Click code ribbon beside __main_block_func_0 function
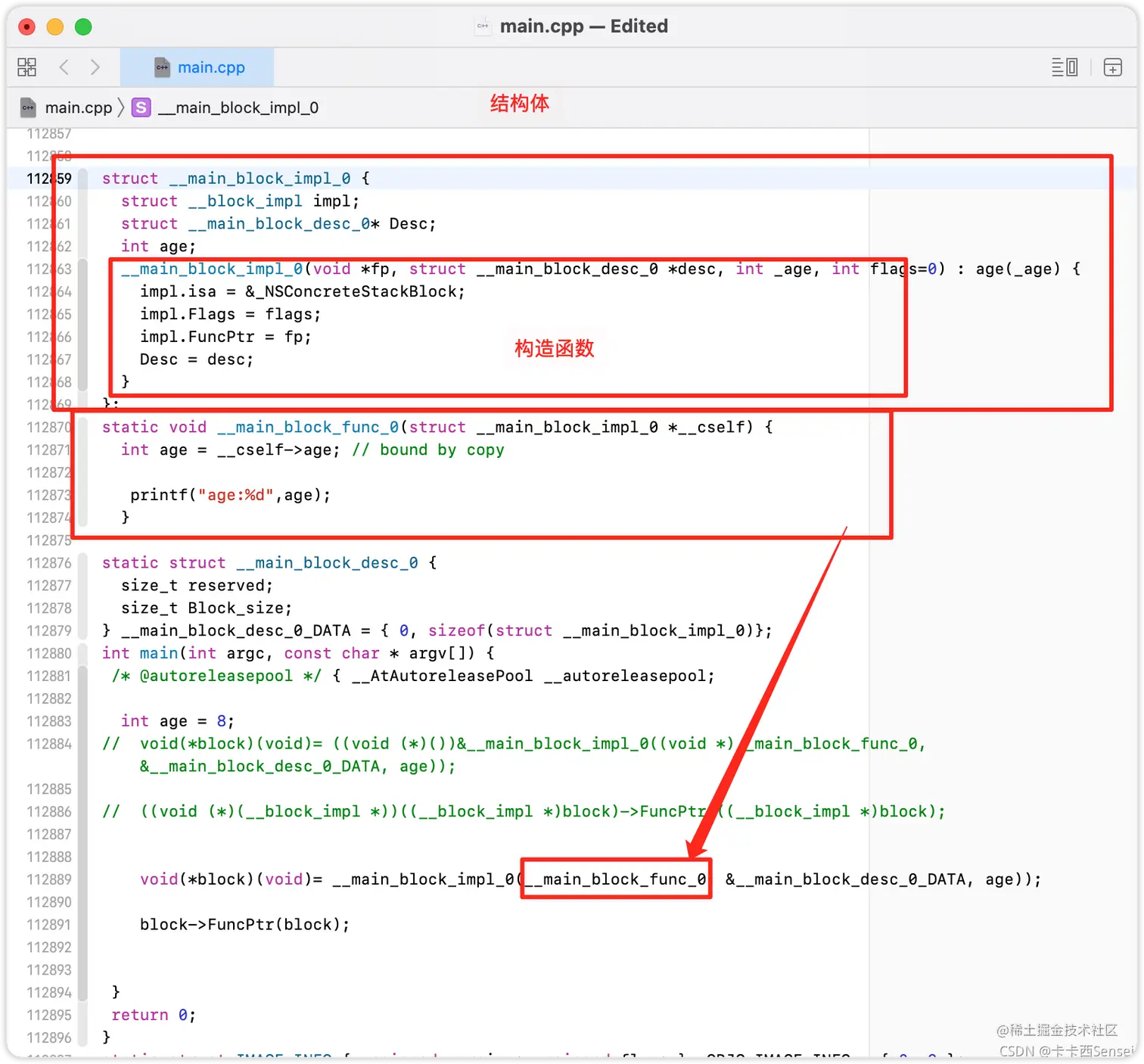Screen dimensions: 1144x1064 (x=83, y=472)
